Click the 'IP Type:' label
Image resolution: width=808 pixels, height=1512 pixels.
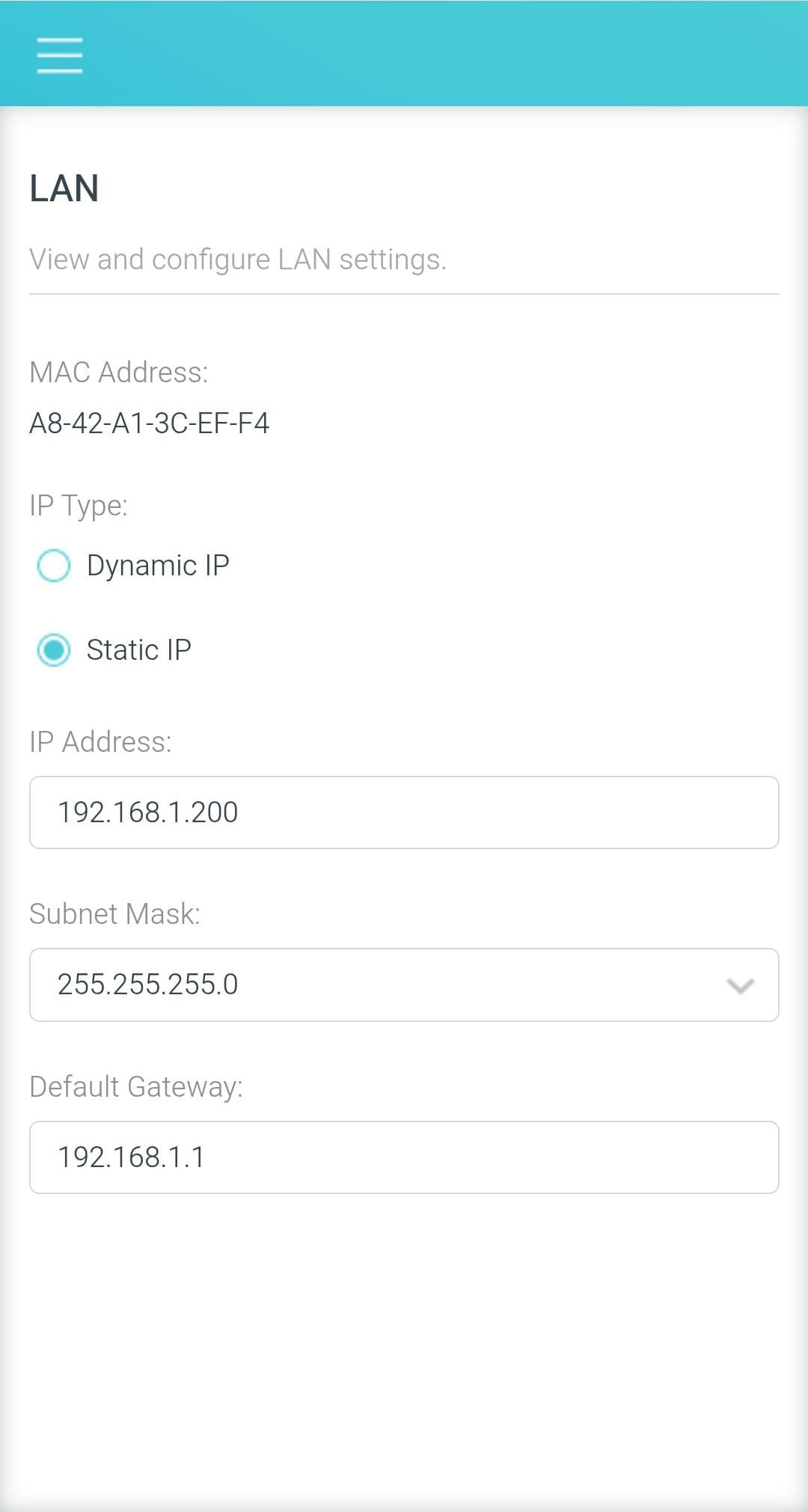point(79,506)
